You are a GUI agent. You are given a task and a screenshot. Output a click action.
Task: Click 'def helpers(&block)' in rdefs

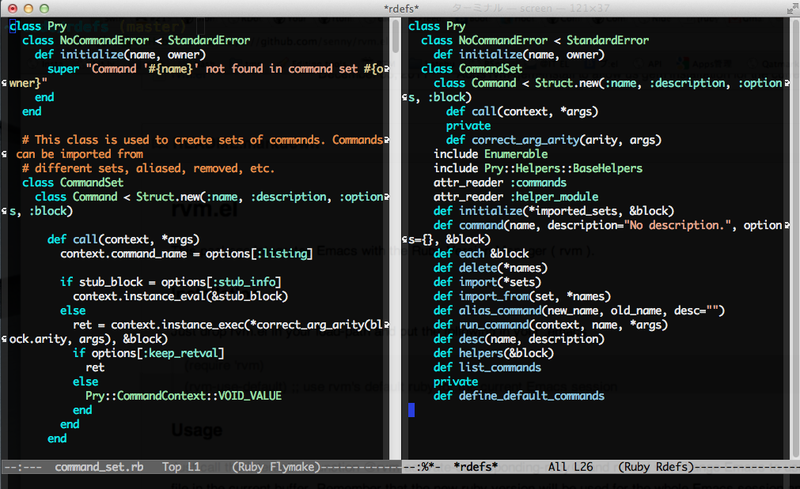point(493,353)
